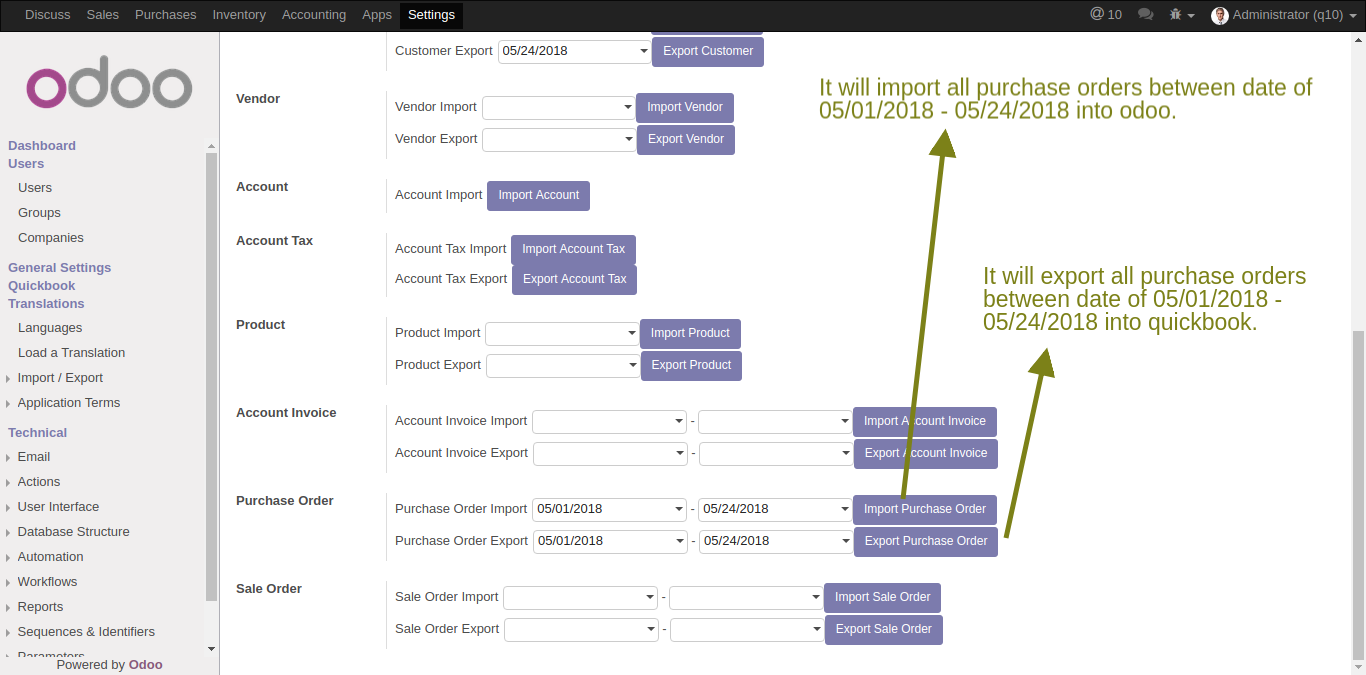Open the Inventory menu
The width and height of the screenshot is (1366, 675).
(x=239, y=15)
